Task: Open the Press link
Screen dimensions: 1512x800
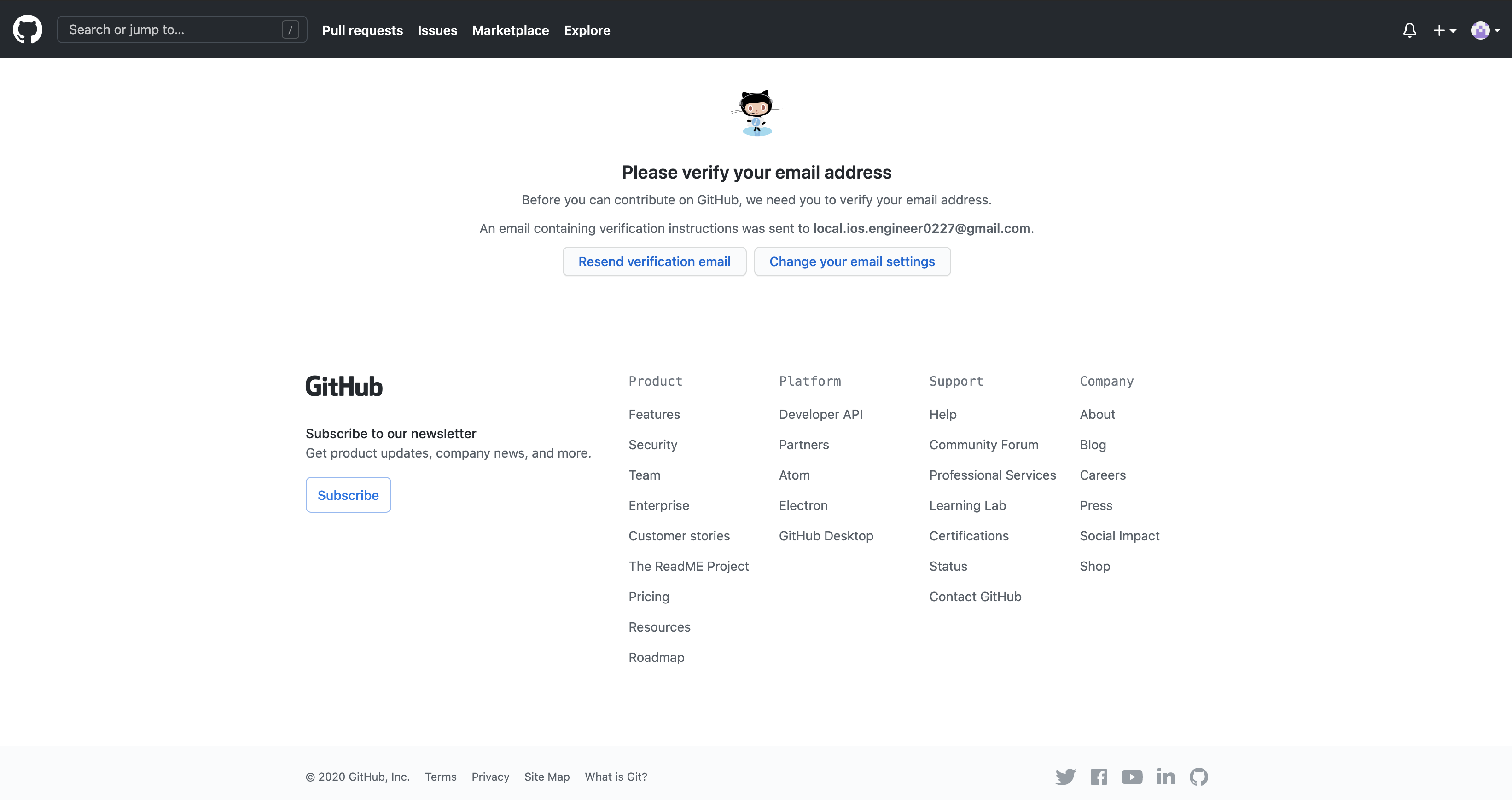Action: point(1096,505)
